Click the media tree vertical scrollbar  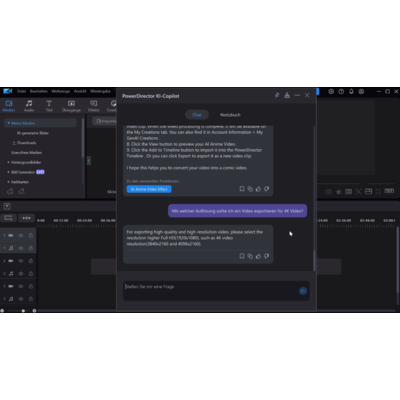click(83, 138)
